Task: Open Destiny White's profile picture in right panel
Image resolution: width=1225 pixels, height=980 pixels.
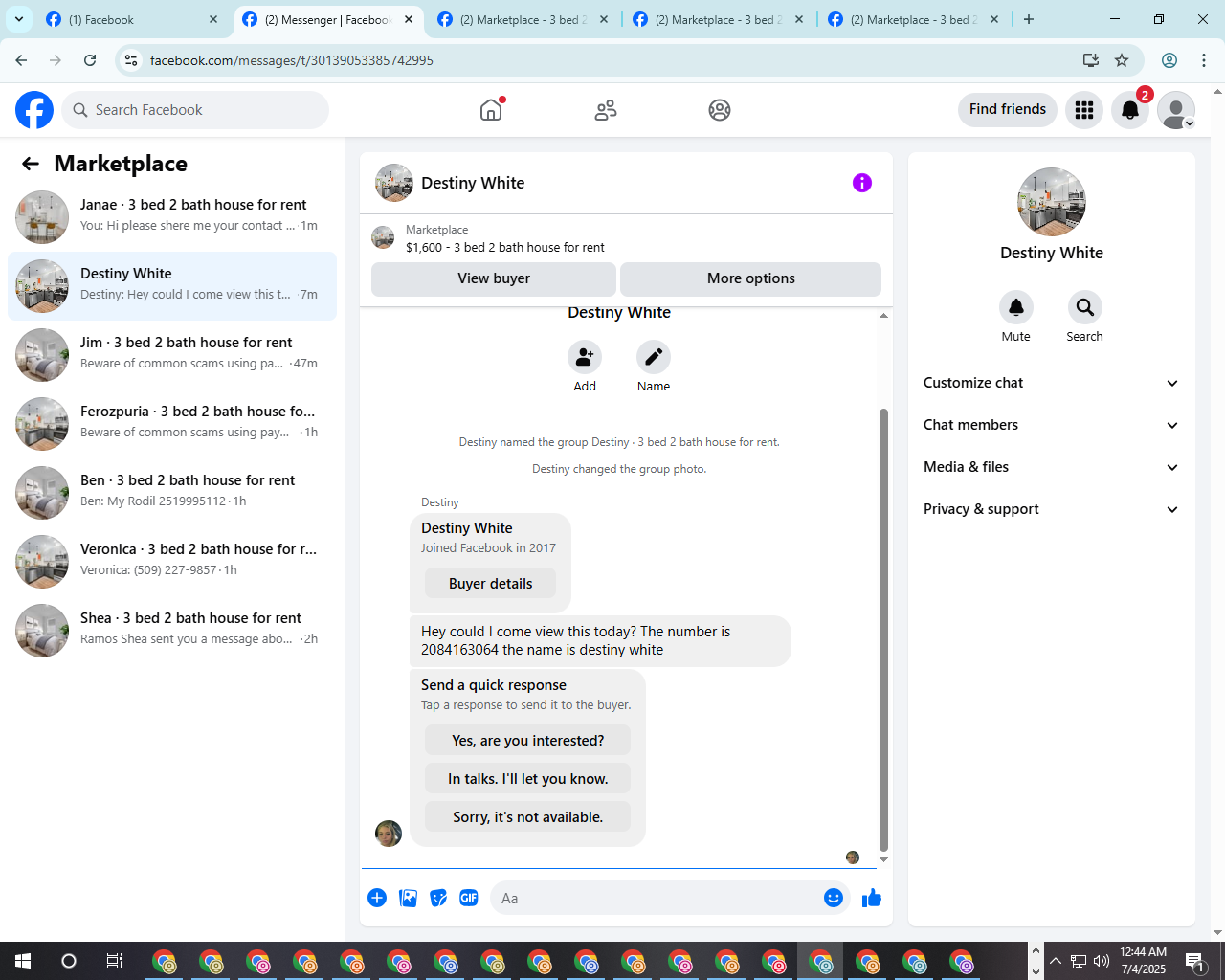Action: tap(1052, 202)
